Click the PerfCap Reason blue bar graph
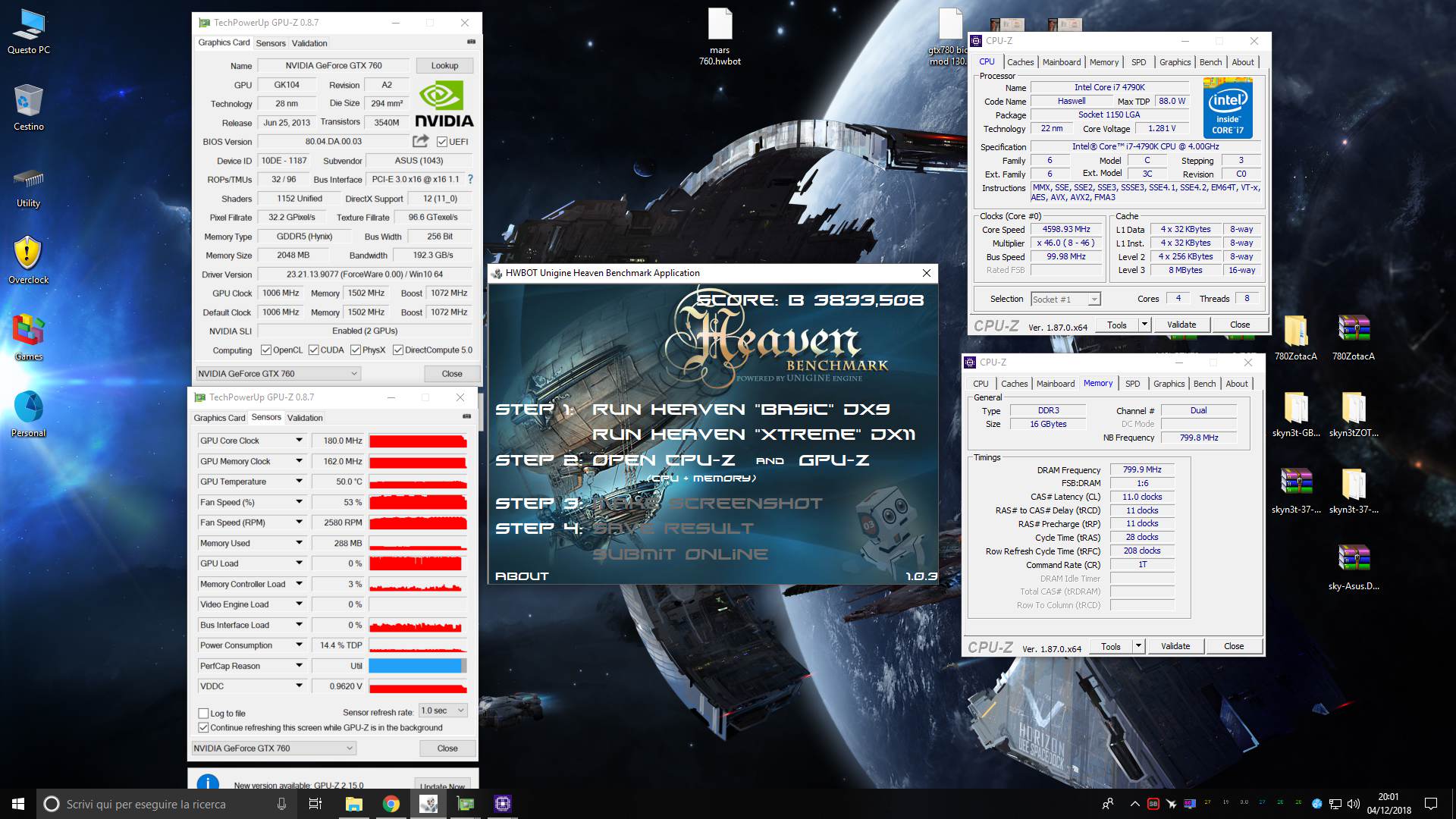The width and height of the screenshot is (1456, 819). point(418,666)
